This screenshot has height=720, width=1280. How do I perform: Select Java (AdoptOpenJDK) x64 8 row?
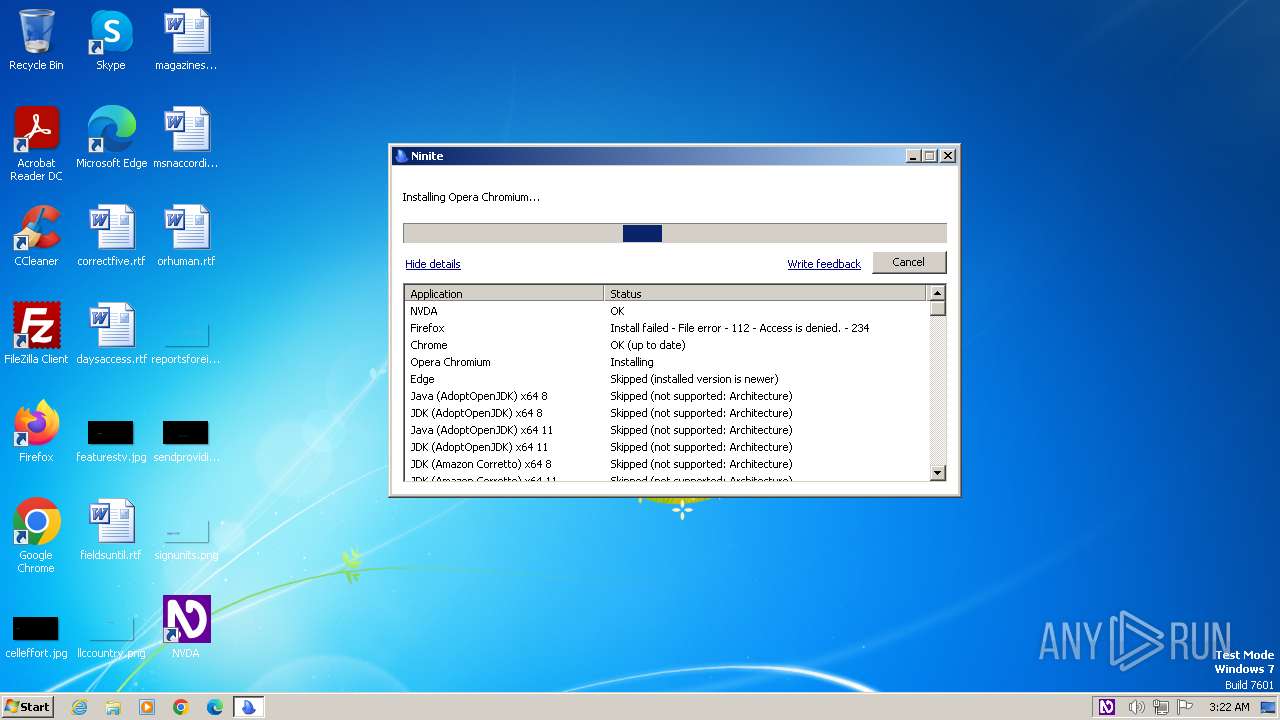(x=667, y=396)
